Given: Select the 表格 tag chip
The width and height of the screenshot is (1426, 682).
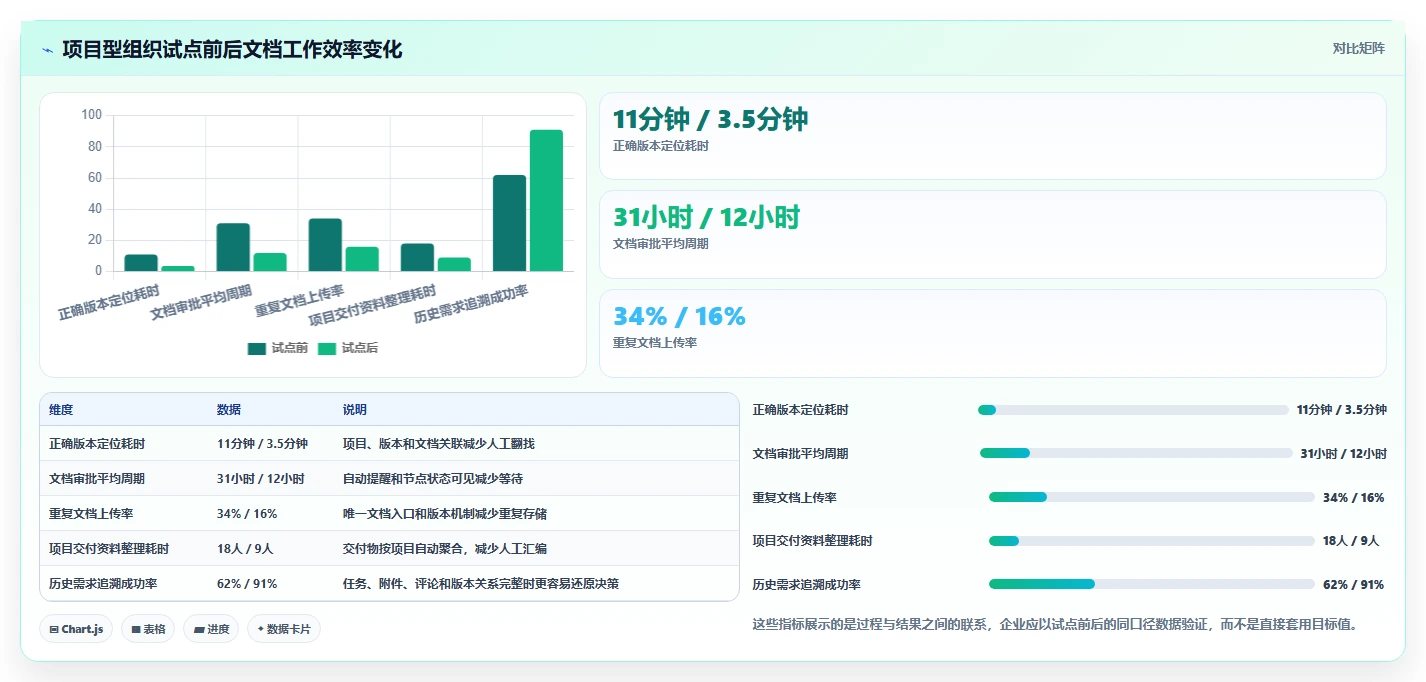Looking at the screenshot, I should tap(148, 629).
